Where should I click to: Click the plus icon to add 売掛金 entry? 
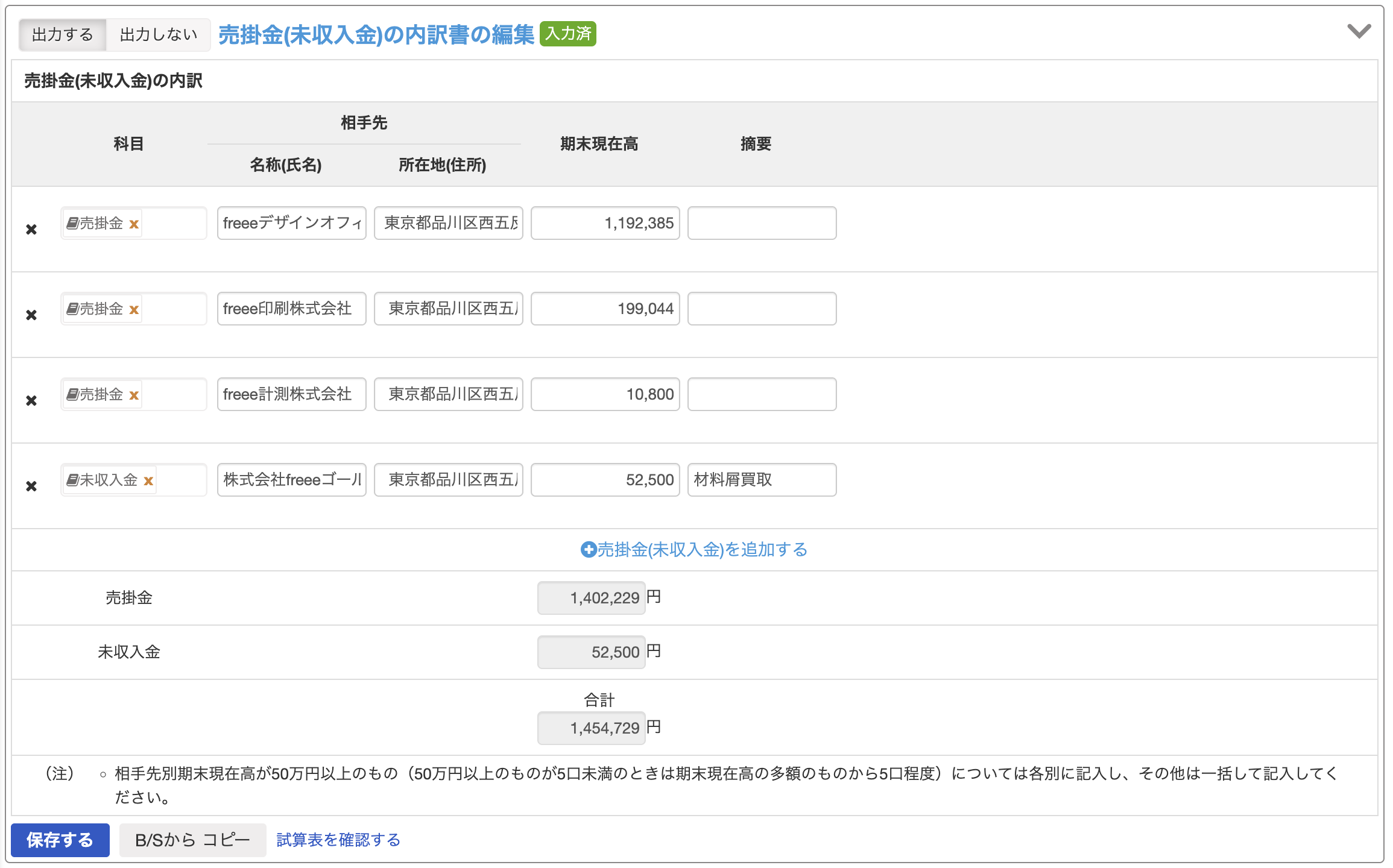[588, 550]
